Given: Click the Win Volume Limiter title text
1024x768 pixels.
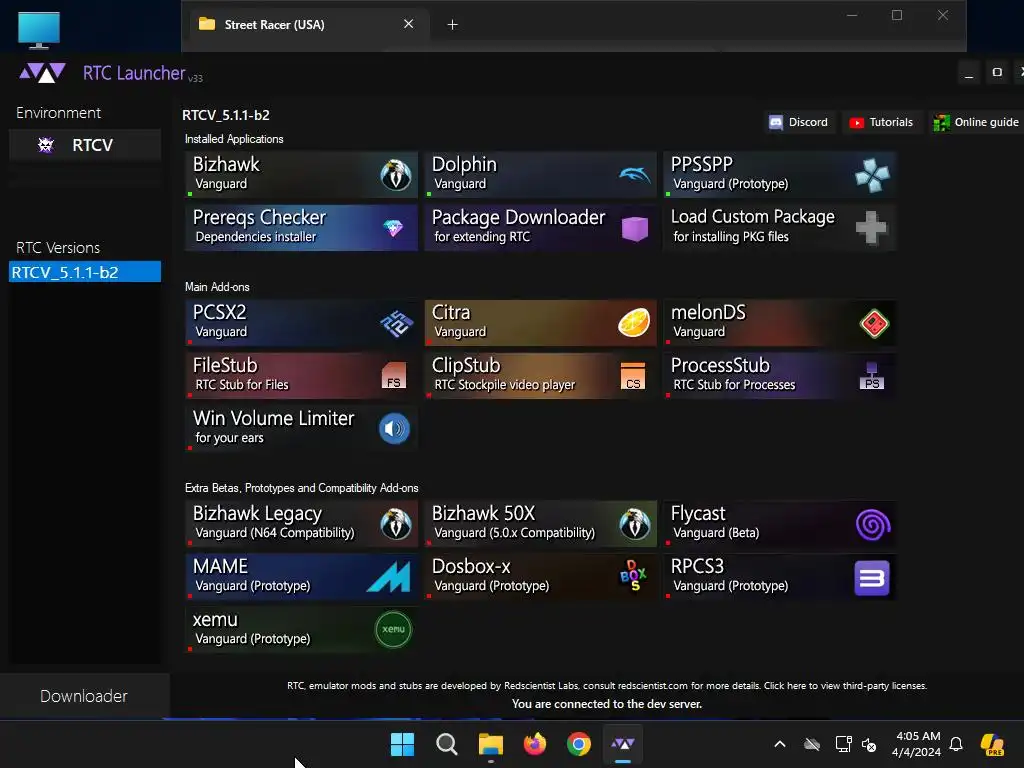Looking at the screenshot, I should point(274,418).
